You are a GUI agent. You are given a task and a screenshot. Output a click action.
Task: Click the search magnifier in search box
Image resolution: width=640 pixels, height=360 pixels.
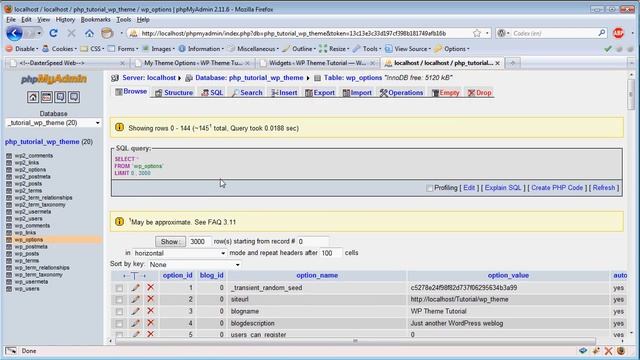[602, 33]
